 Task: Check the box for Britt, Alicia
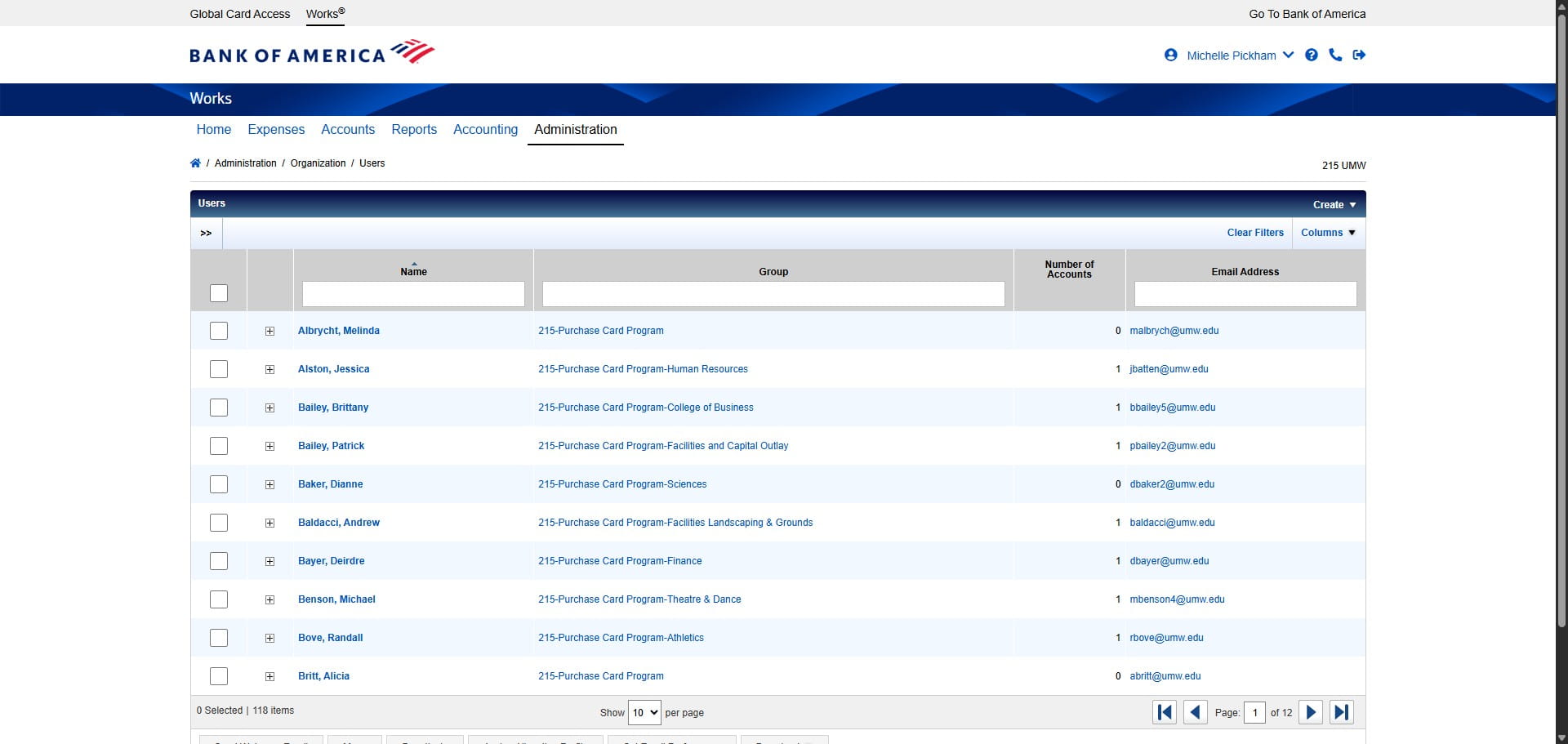[x=219, y=676]
